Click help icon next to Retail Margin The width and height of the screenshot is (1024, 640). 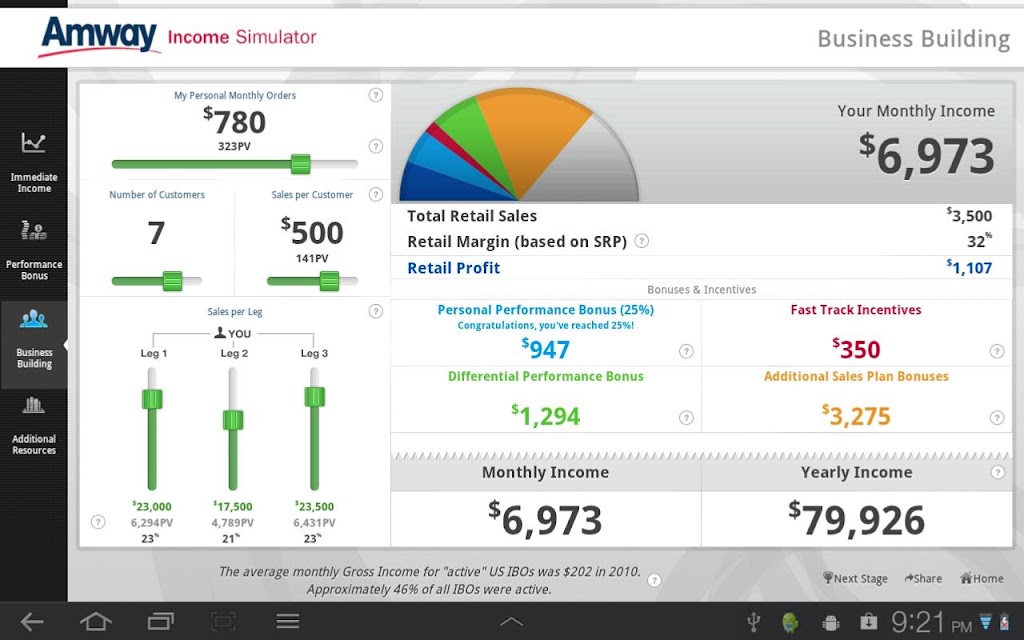[642, 241]
